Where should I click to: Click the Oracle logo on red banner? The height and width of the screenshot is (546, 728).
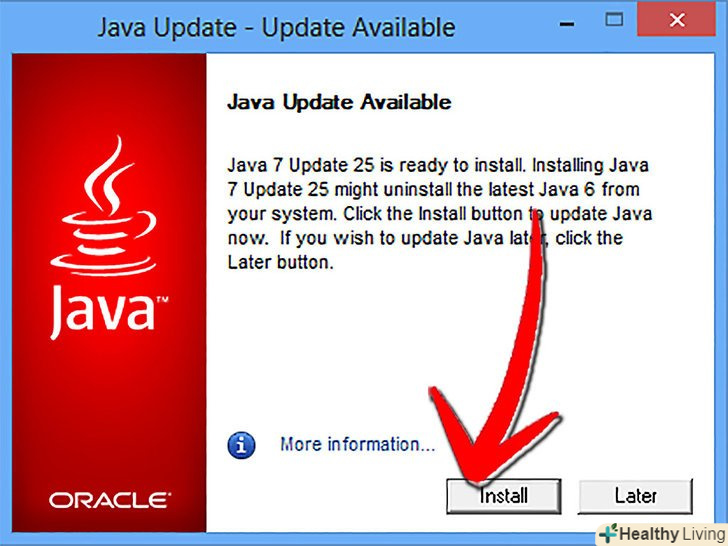[110, 500]
